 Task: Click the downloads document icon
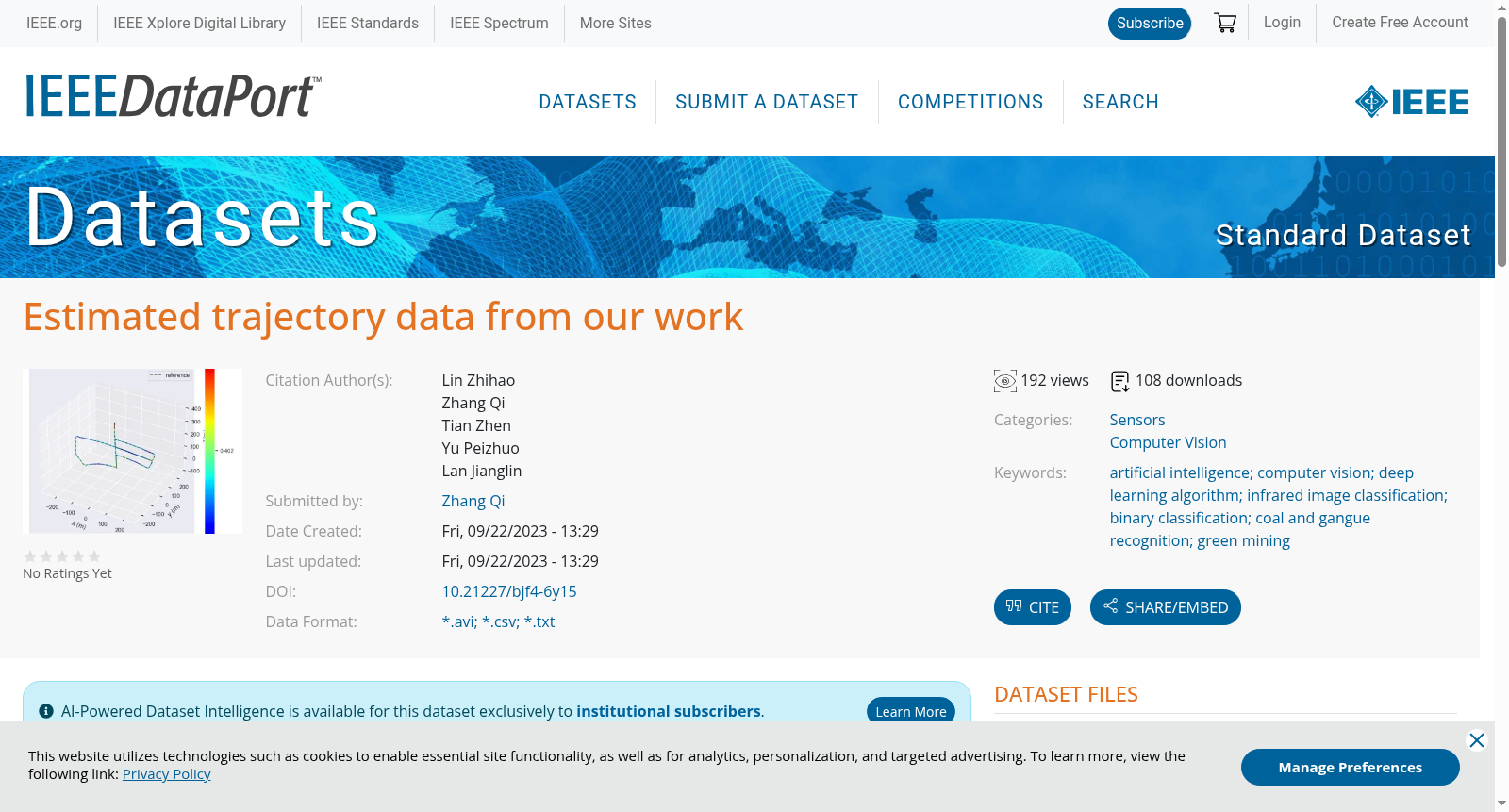tap(1120, 381)
